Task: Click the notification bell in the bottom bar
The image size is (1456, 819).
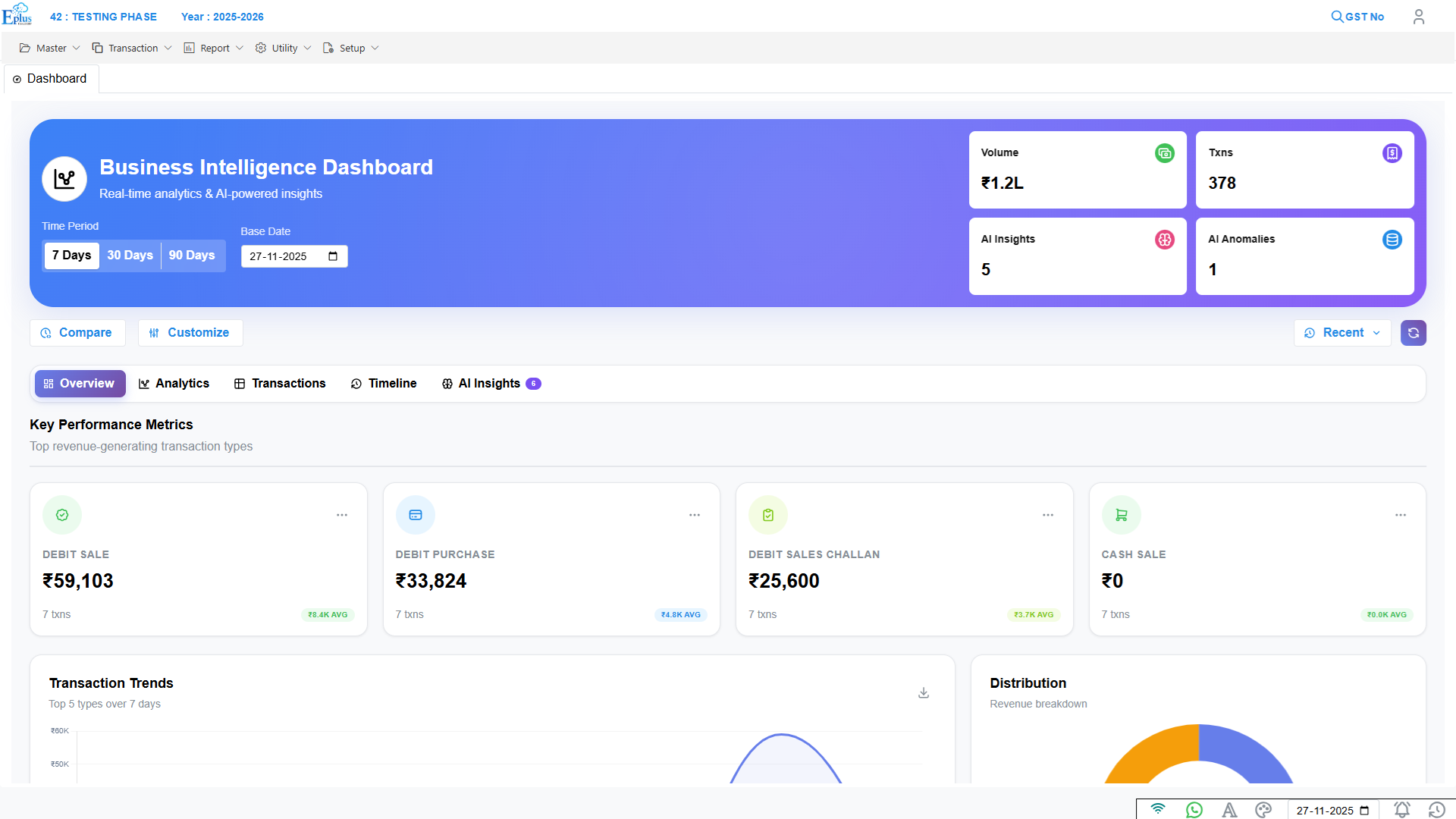Action: [x=1402, y=810]
